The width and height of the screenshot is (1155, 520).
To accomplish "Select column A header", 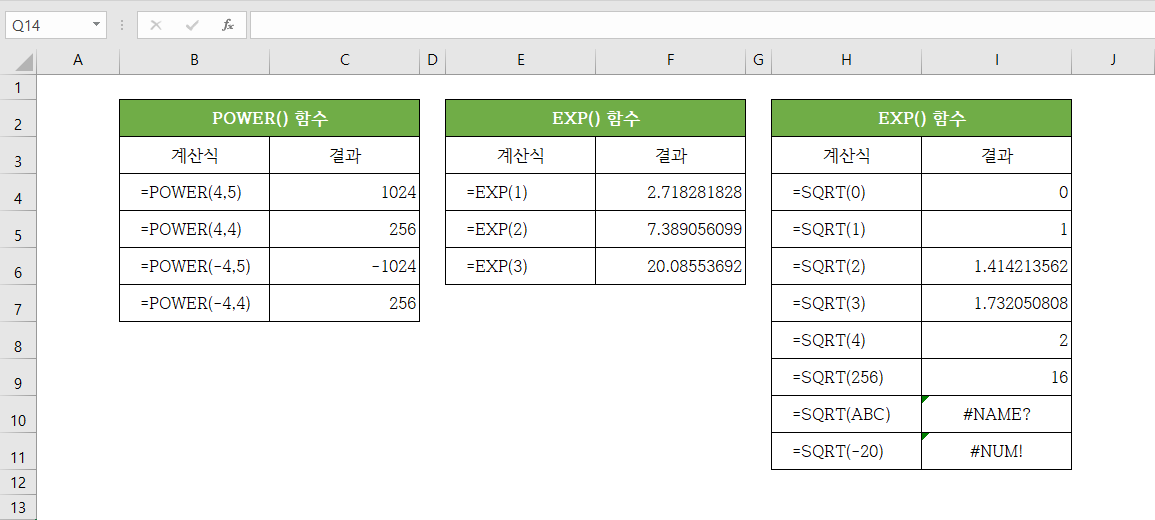I will [78, 60].
